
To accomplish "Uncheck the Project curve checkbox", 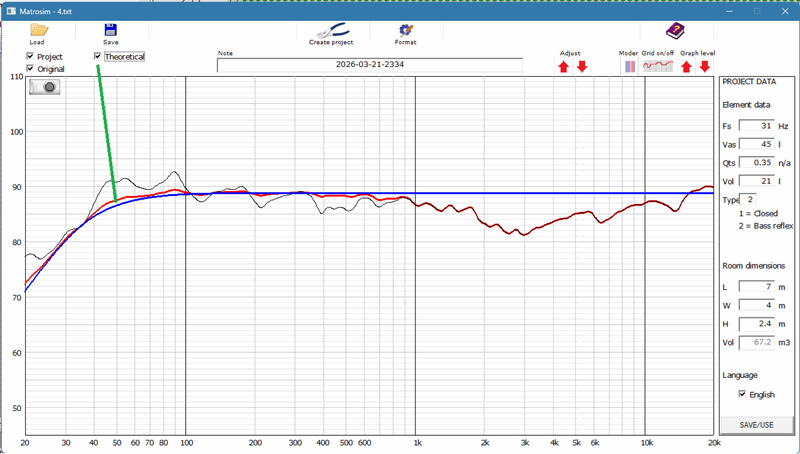I will pyautogui.click(x=30, y=57).
